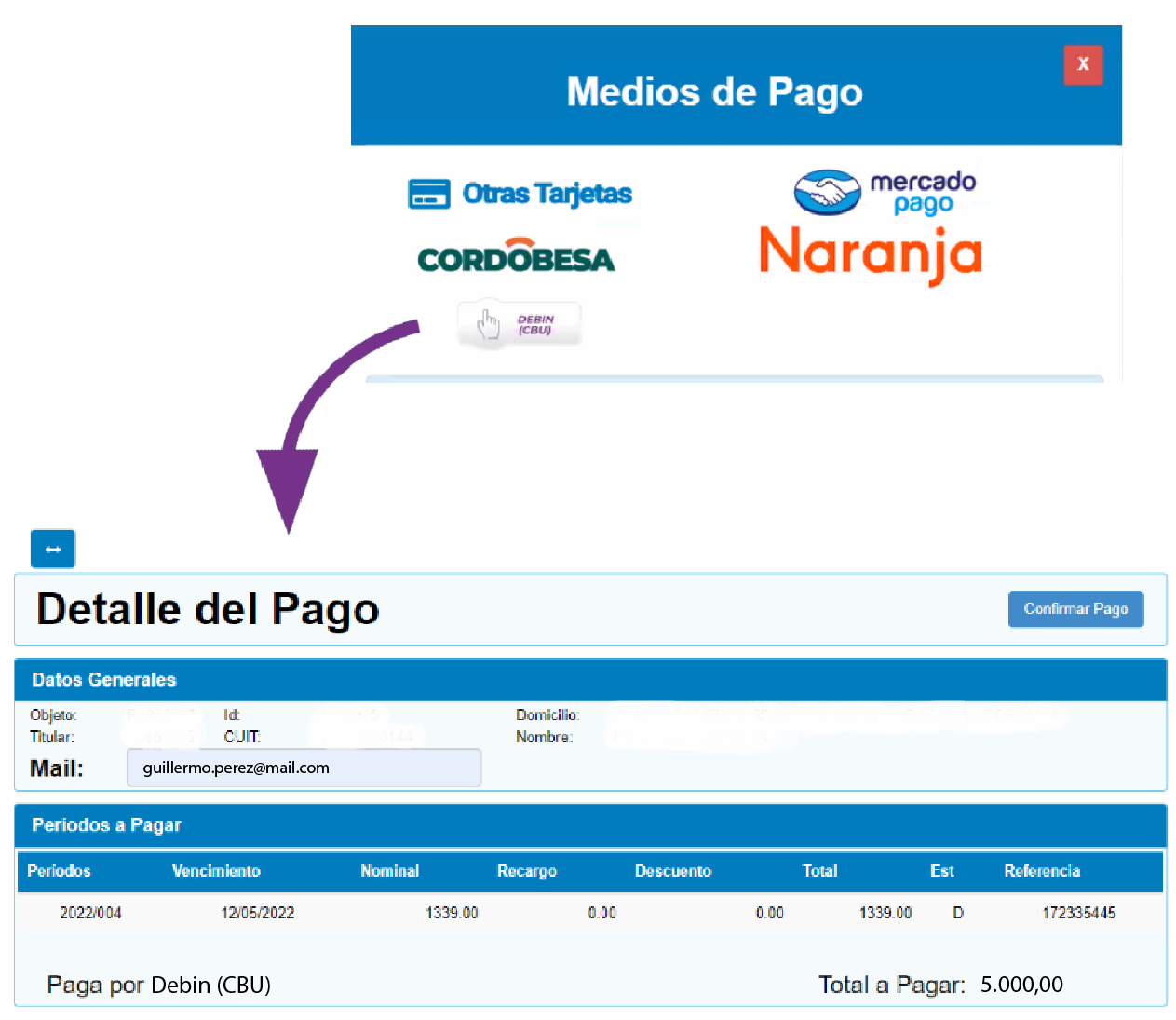Screen dimensions: 1176x1020
Task: Click the email field showing guillermo.perez@mail.com
Action: pos(304,767)
